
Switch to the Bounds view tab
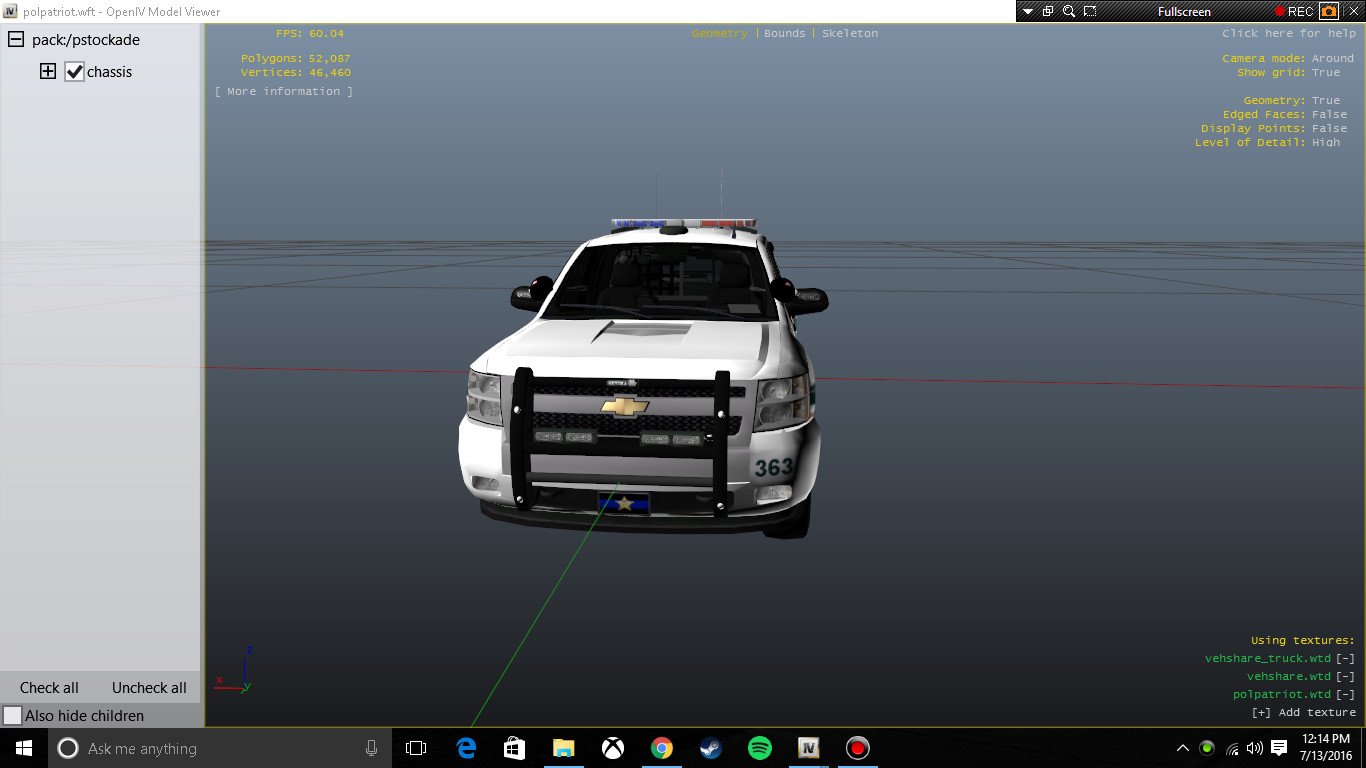[784, 33]
